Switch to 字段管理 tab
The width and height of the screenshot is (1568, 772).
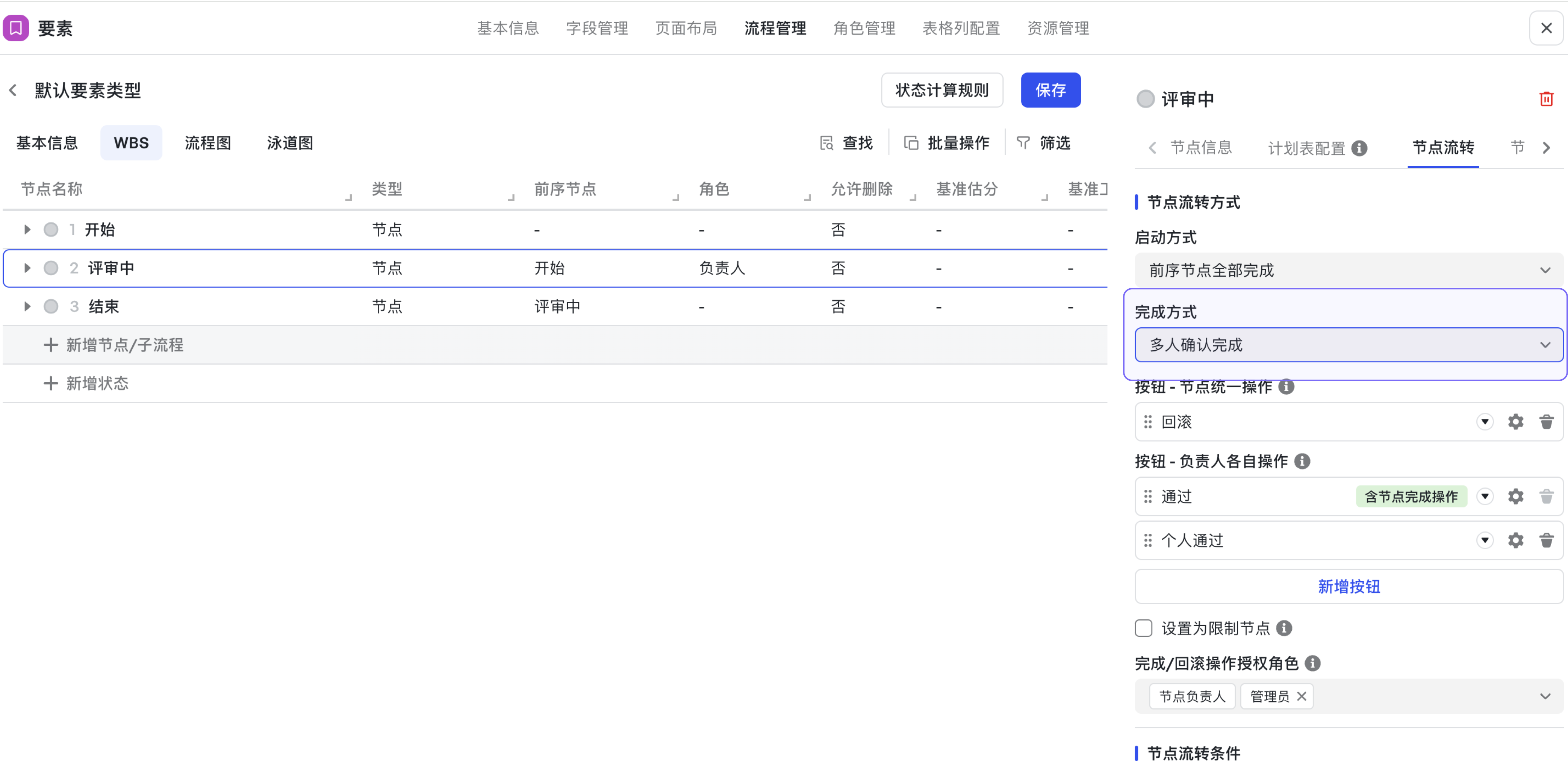(x=597, y=28)
